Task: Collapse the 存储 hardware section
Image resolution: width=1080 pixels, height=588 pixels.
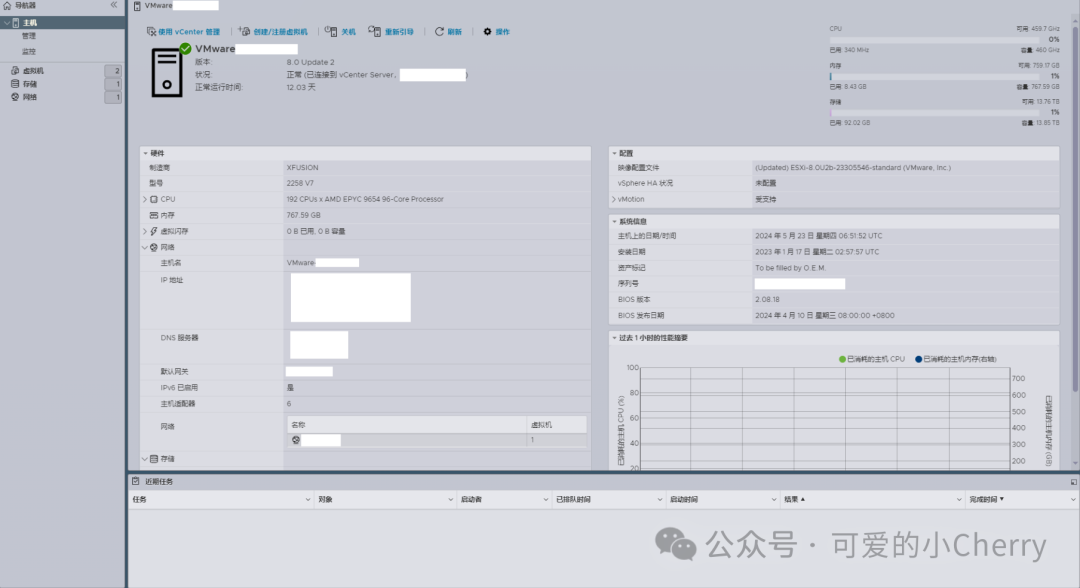Action: tap(145, 459)
